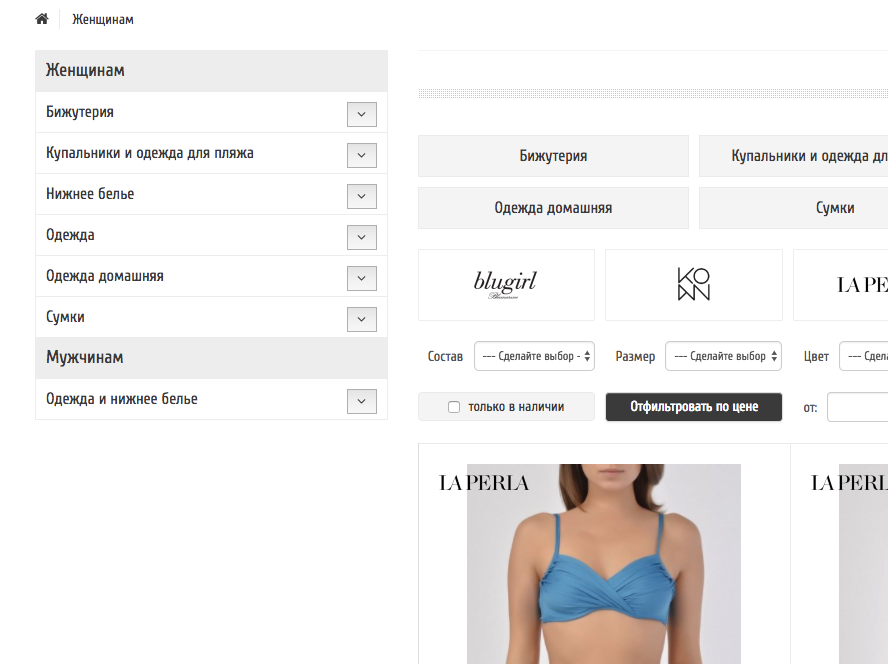The height and width of the screenshot is (664, 888).
Task: Expand the Сумки sidebar chevron
Action: point(361,319)
